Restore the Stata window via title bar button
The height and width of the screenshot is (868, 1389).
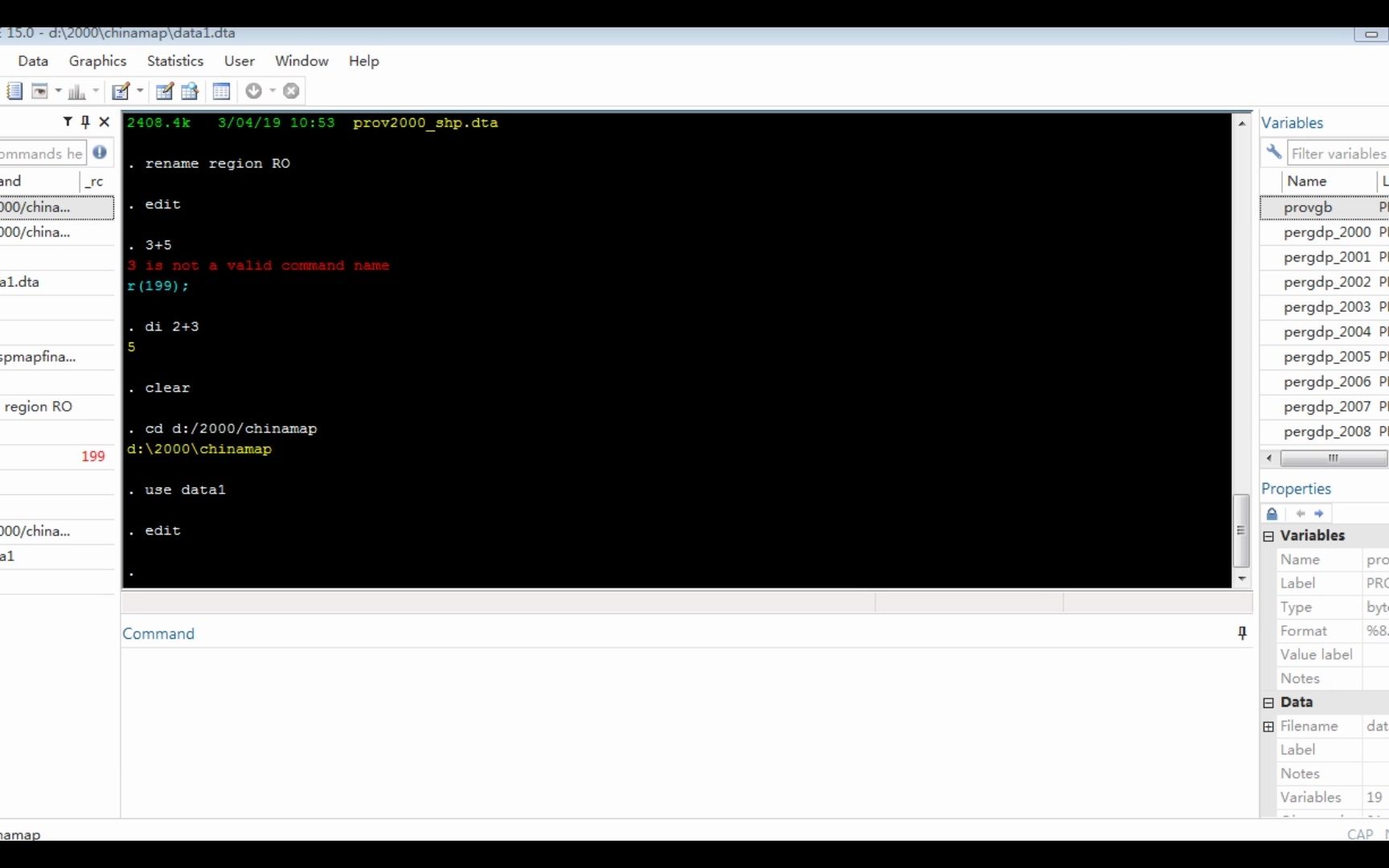point(1371,34)
